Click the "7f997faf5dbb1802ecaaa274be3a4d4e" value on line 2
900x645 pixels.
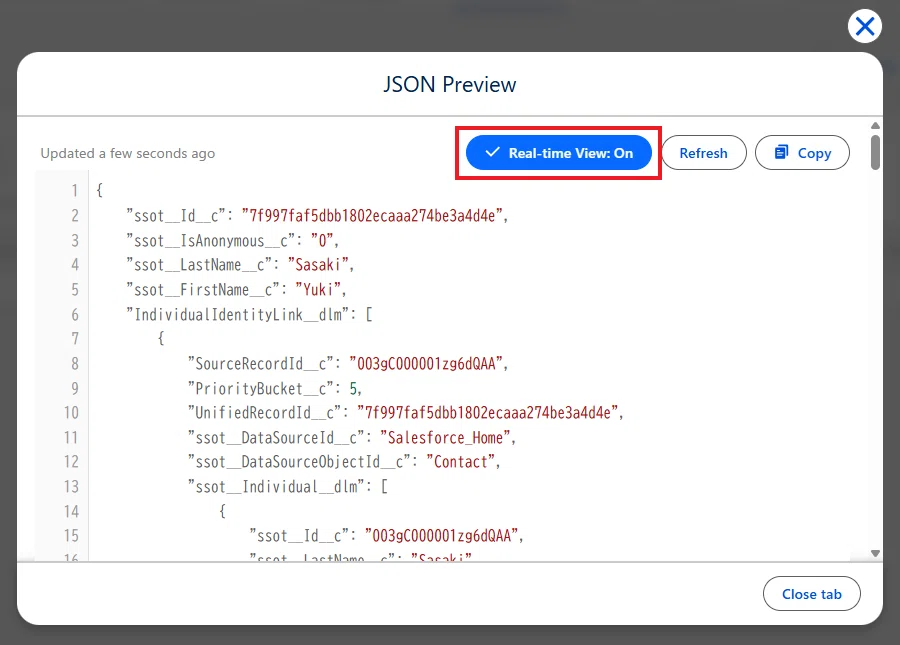(372, 216)
